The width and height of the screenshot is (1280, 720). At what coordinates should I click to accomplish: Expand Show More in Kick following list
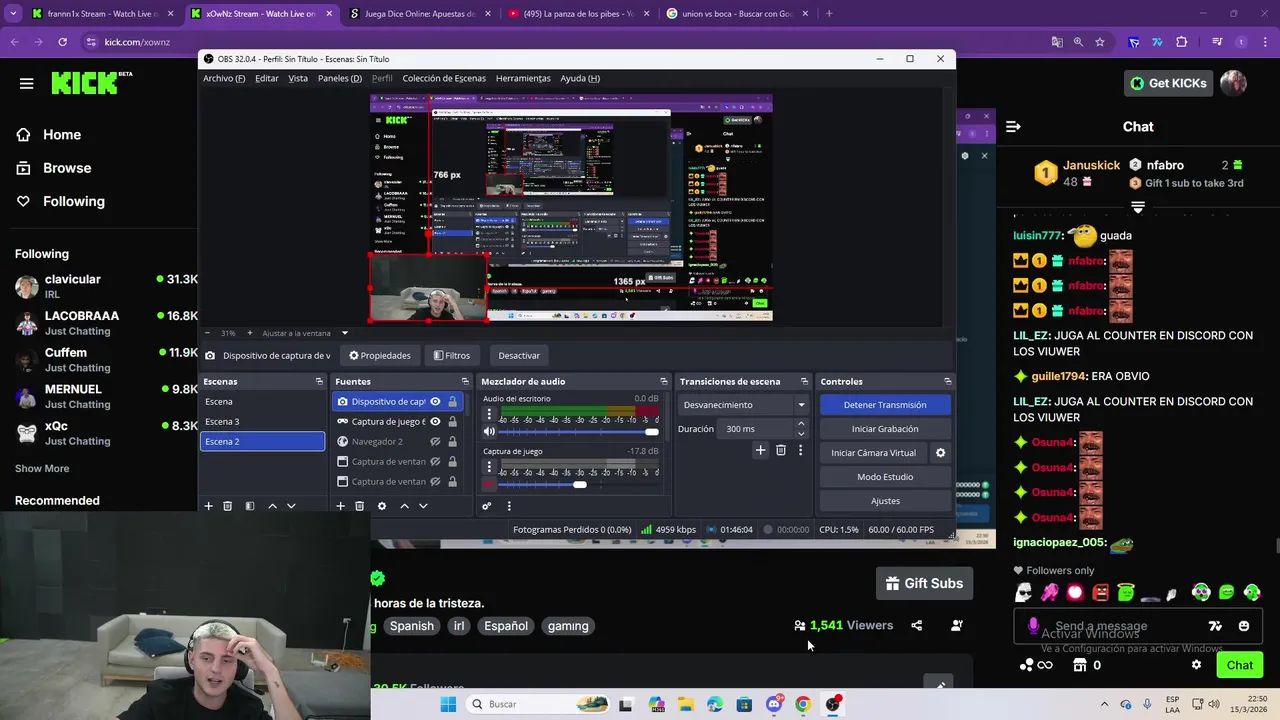coord(42,468)
